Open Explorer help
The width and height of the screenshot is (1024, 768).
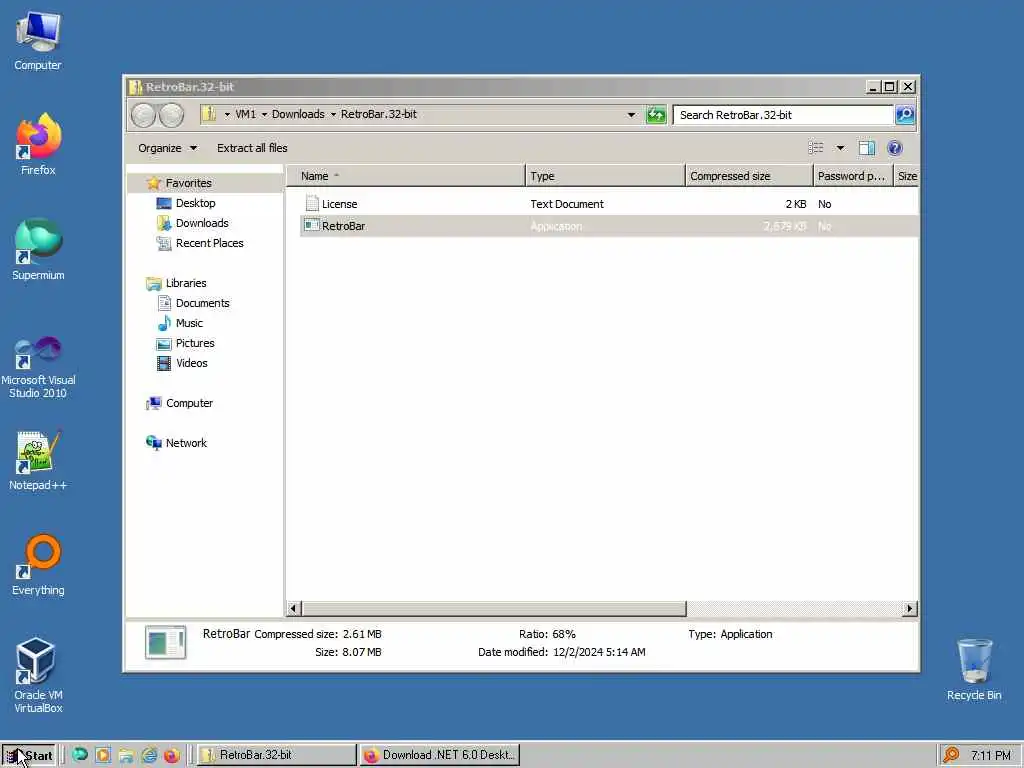click(895, 148)
